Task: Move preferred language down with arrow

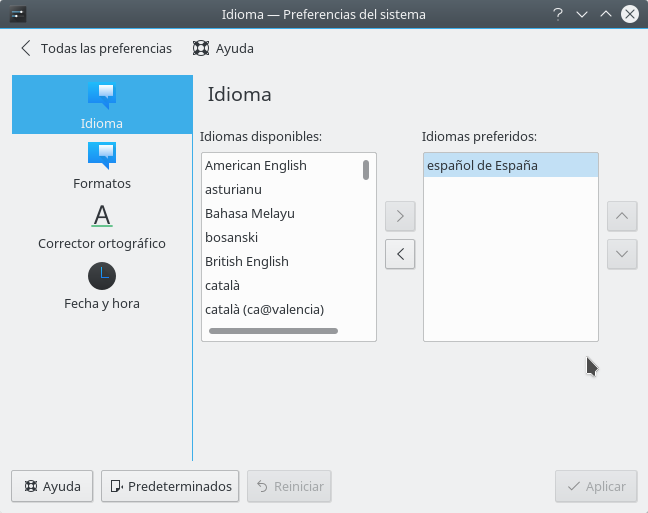Action: [622, 254]
